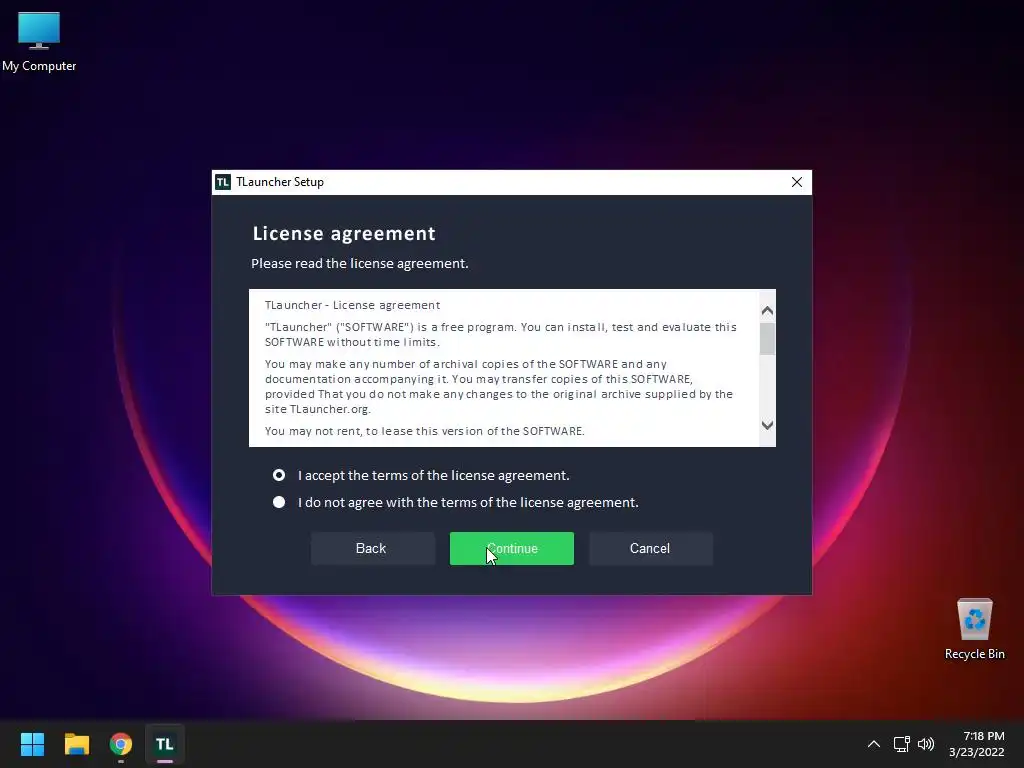The width and height of the screenshot is (1024, 768).
Task: Open the Windows Start menu
Action: click(32, 744)
